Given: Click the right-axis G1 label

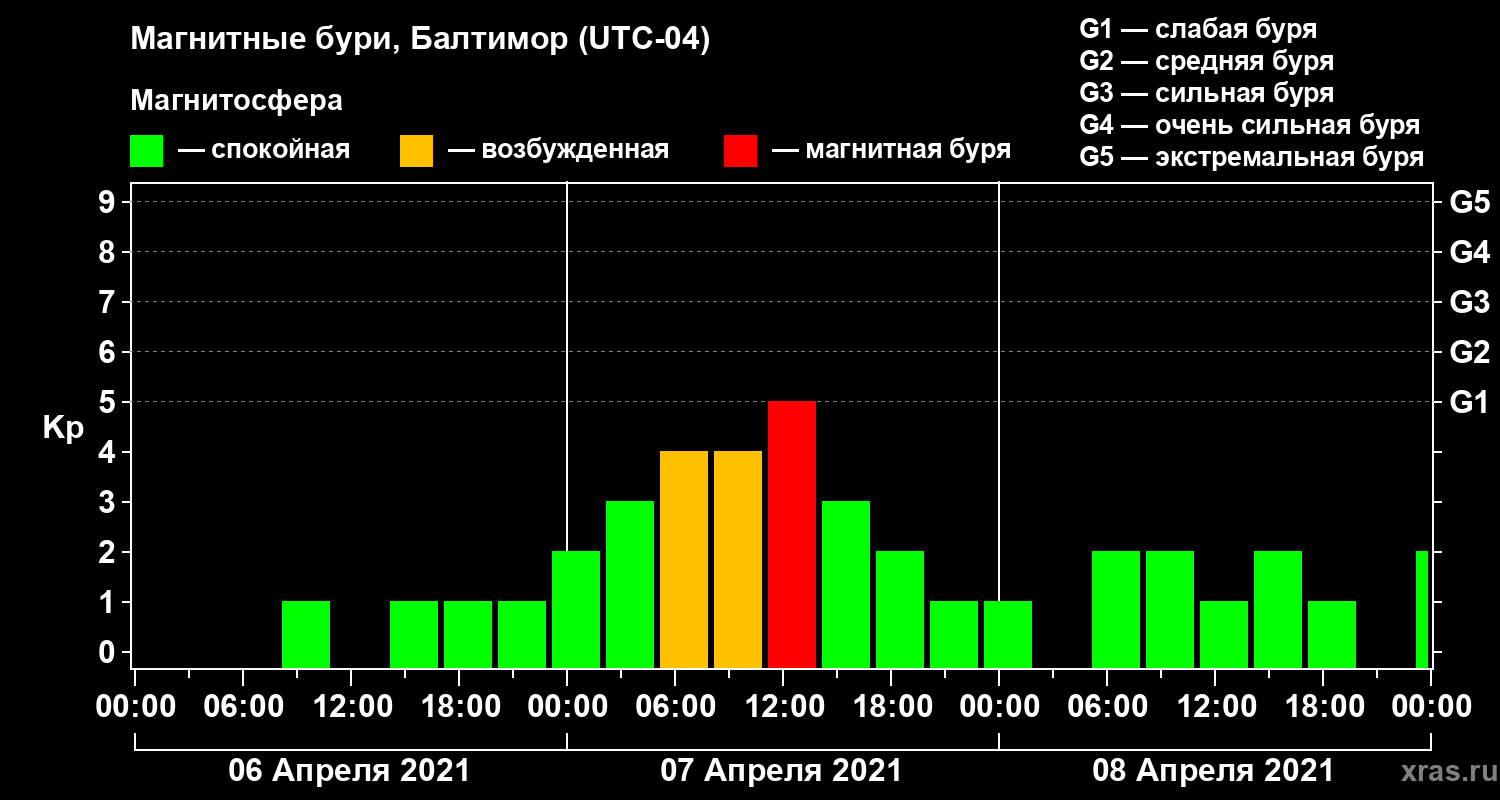Looking at the screenshot, I should click(x=1469, y=402).
